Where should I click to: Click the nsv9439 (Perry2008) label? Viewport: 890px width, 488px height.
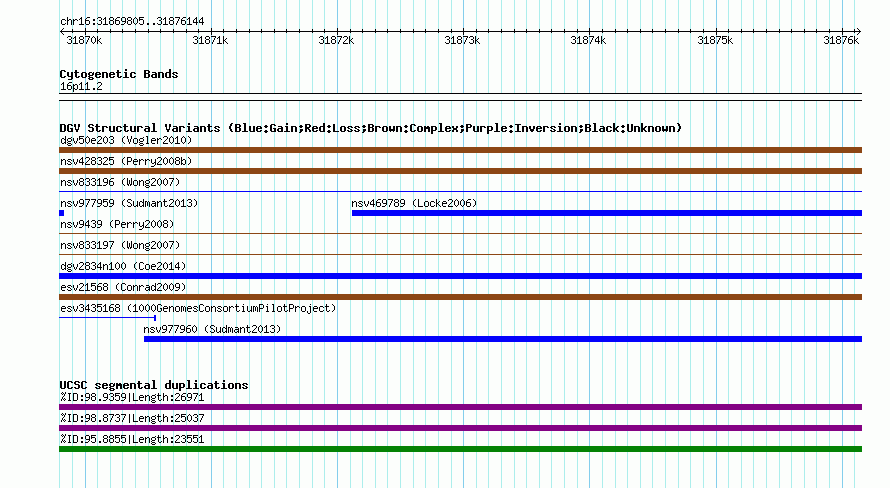117,224
